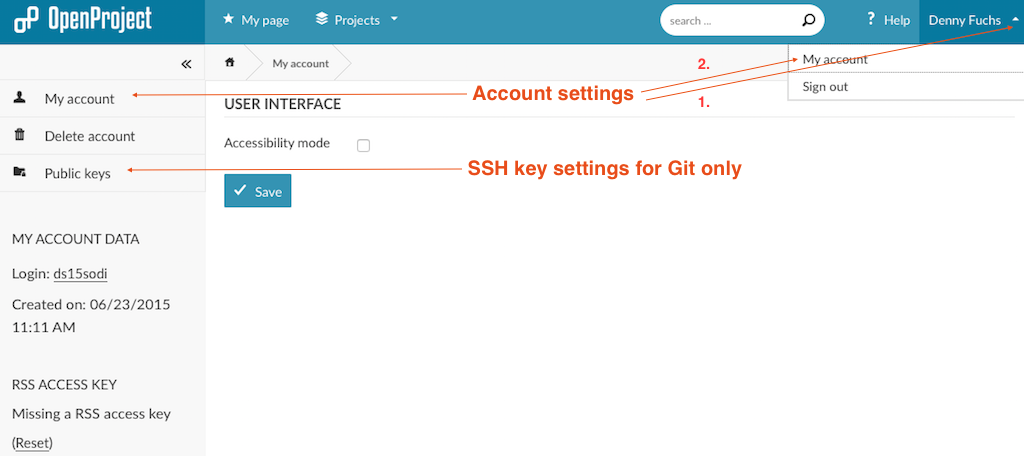Open Public keys in the sidebar
Screen dimensions: 1024x456
(77, 173)
